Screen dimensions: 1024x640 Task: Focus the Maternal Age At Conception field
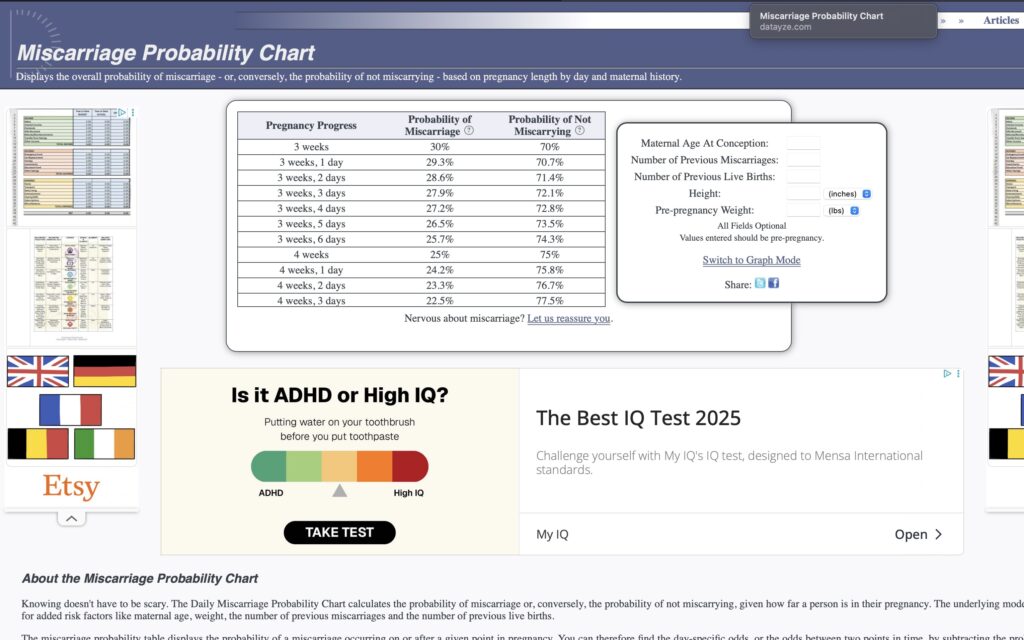802,143
